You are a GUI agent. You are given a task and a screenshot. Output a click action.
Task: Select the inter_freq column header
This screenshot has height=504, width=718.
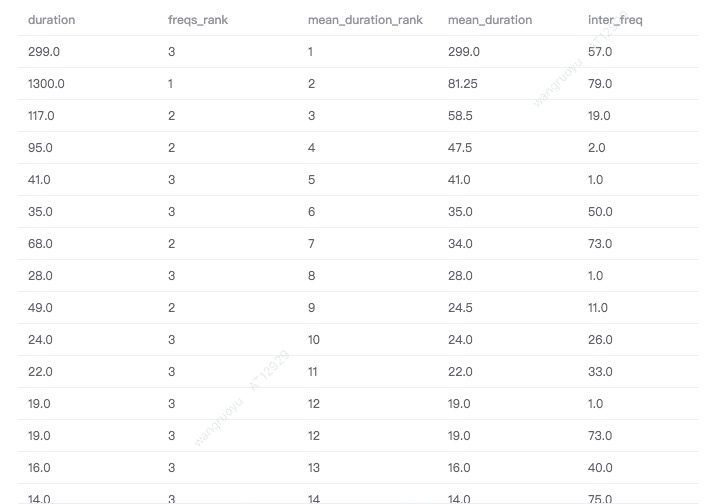point(612,20)
